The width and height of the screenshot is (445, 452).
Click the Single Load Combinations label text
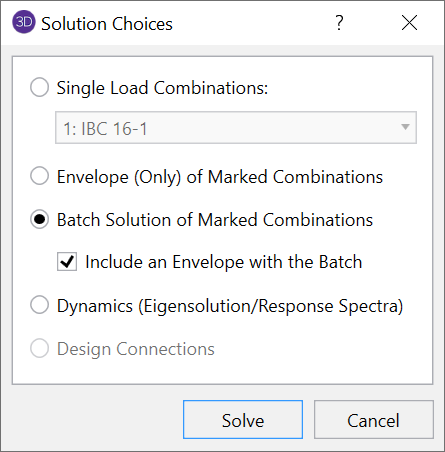(x=162, y=88)
